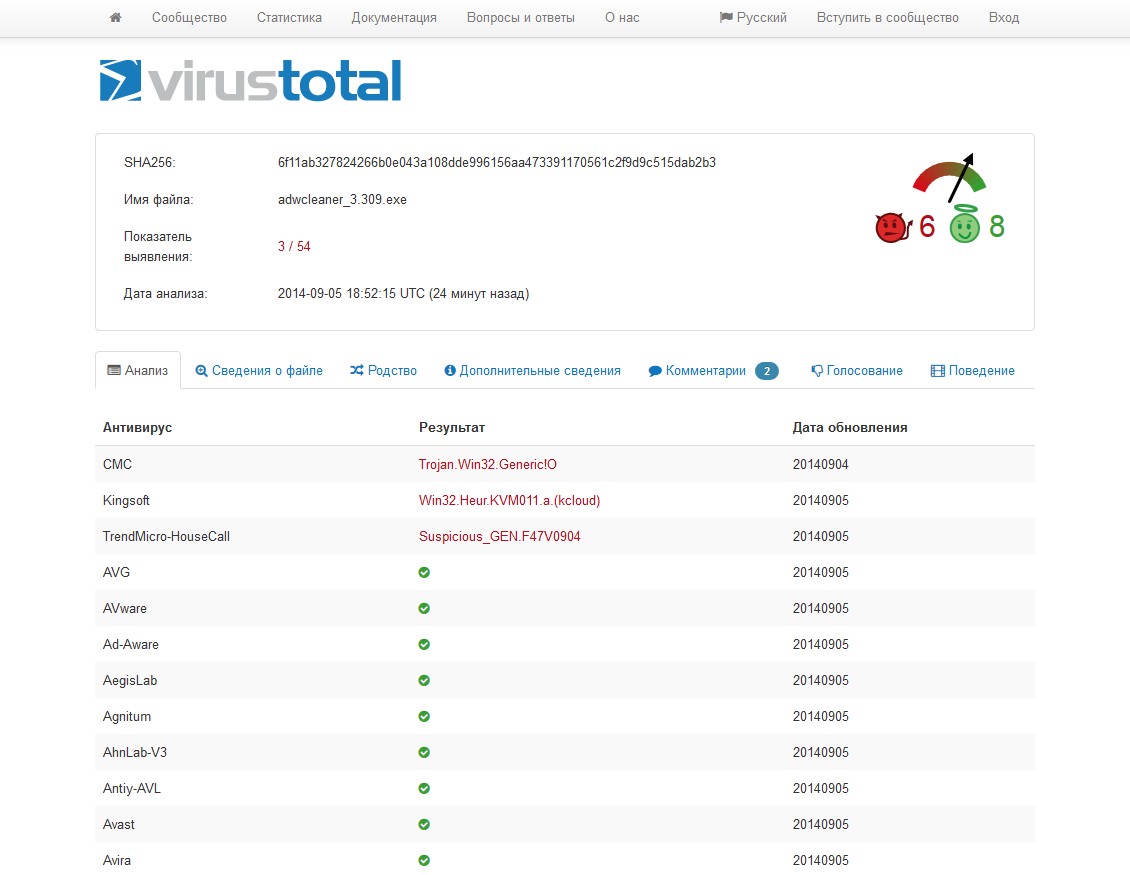Open the Русский language selector
The height and width of the screenshot is (875, 1130).
(753, 17)
